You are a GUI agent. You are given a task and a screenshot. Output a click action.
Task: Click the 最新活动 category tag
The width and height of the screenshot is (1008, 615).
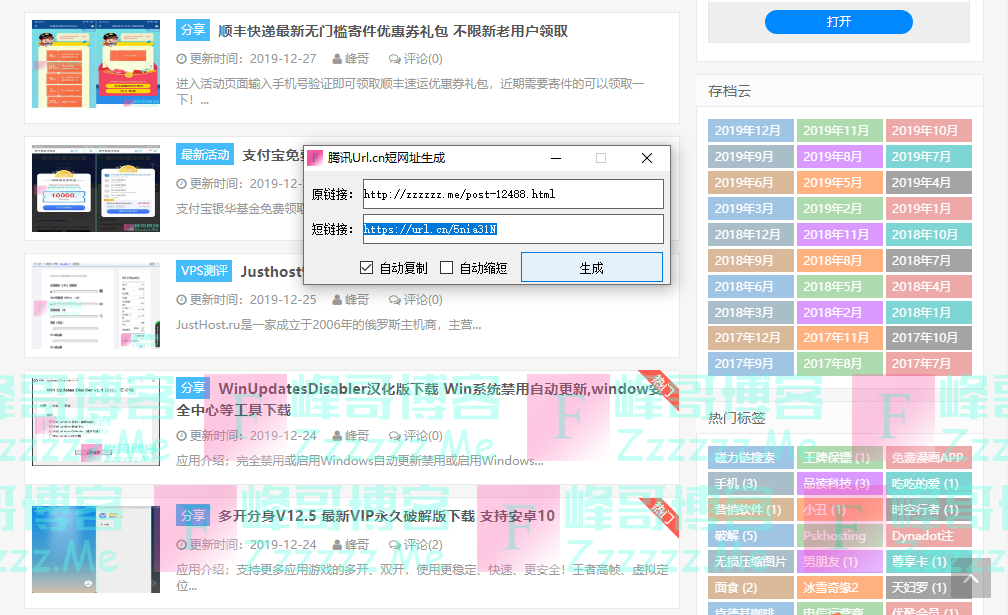coord(205,155)
